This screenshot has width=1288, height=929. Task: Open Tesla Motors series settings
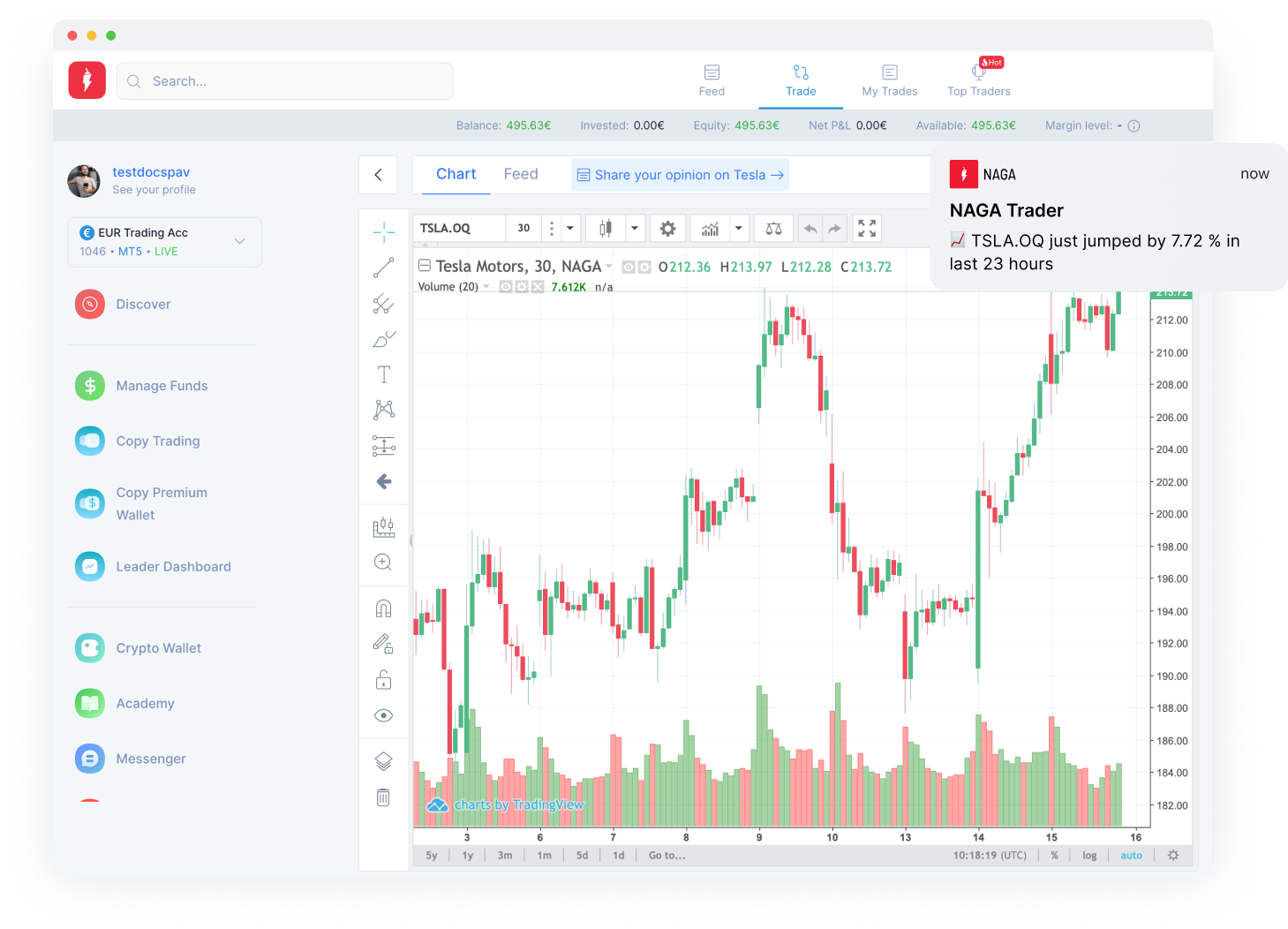644,267
